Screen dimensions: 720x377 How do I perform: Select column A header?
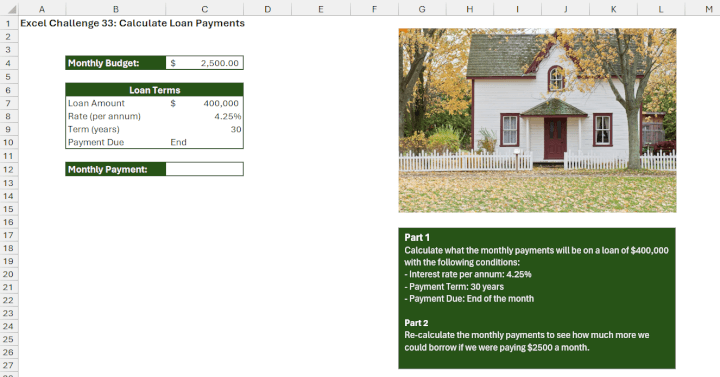tap(42, 9)
